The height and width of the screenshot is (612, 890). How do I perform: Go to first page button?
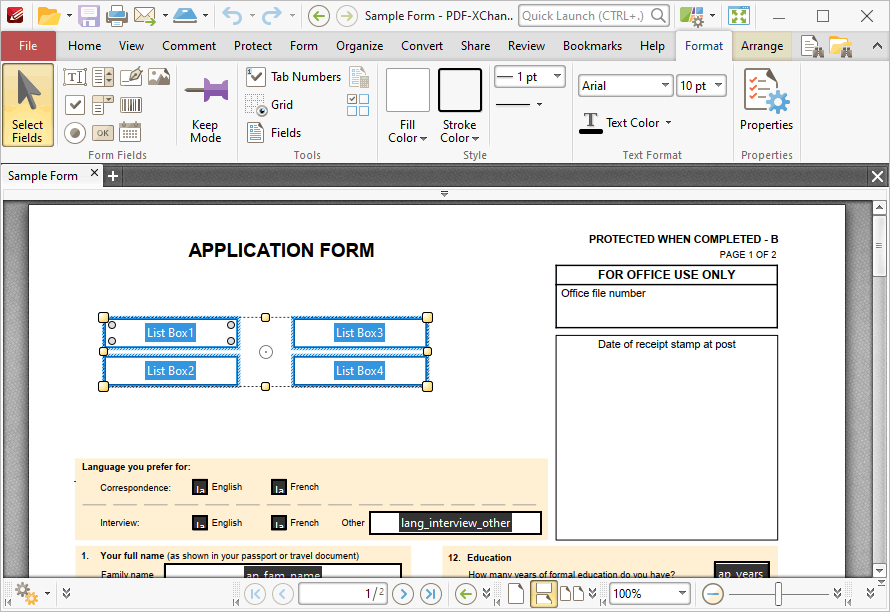click(255, 594)
